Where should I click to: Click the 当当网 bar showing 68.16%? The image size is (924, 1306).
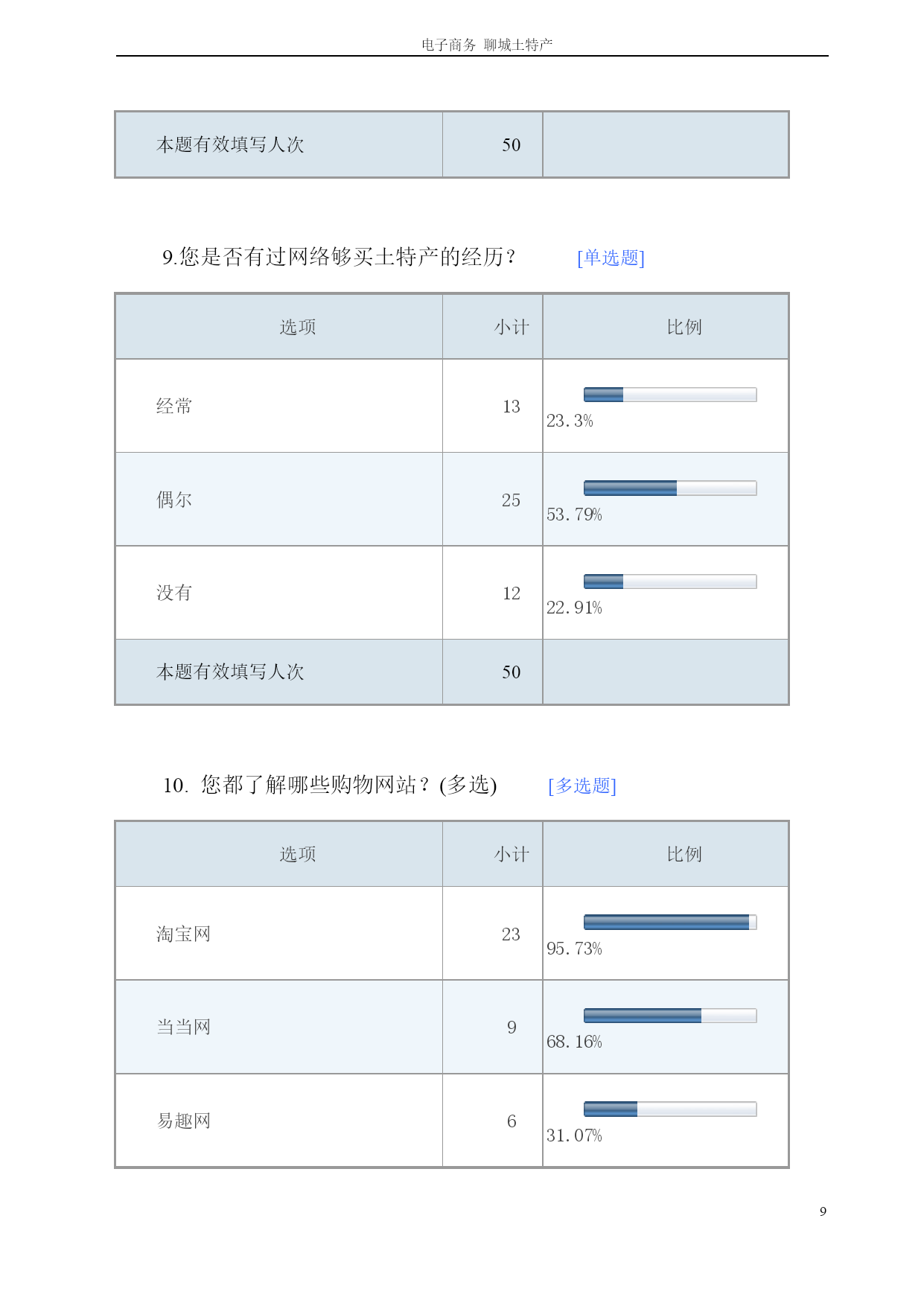[x=670, y=1016]
